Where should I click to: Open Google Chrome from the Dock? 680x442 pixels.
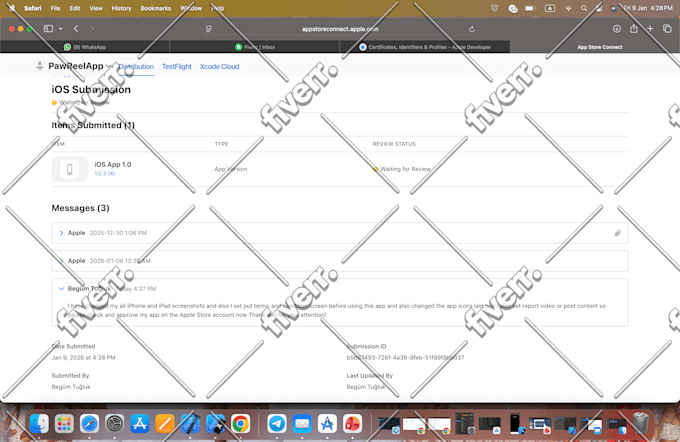tap(240, 423)
